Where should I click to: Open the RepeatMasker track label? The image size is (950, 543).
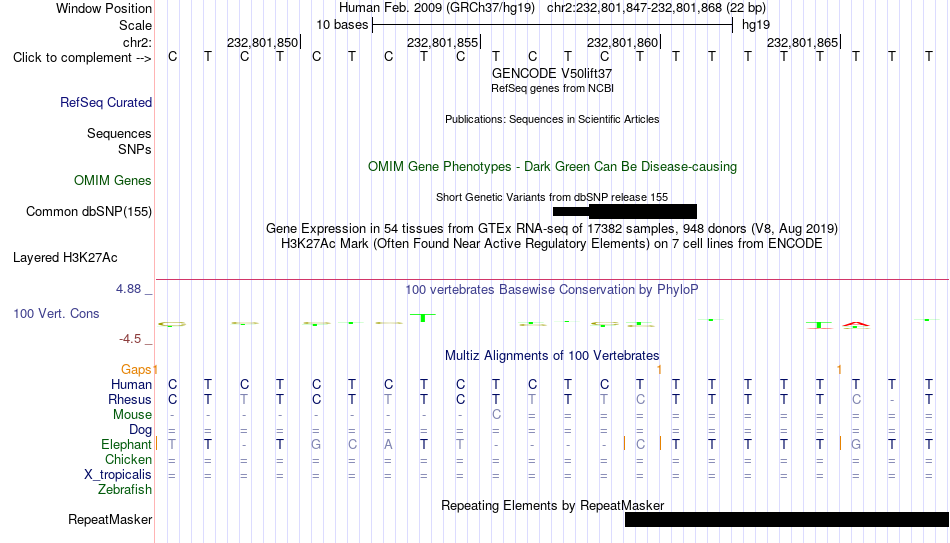pyautogui.click(x=110, y=519)
